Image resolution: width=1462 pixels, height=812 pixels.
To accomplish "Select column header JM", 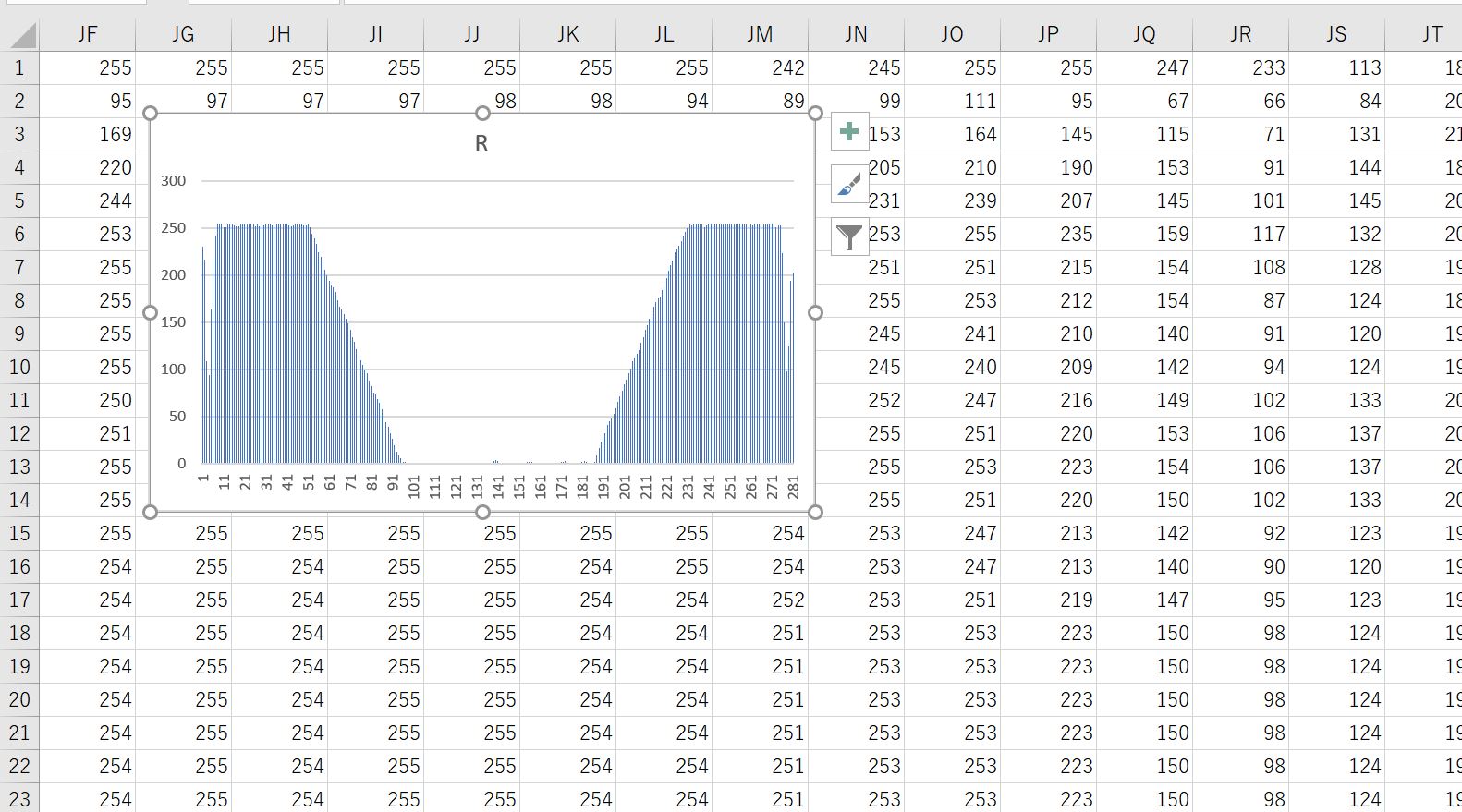I will (x=760, y=34).
